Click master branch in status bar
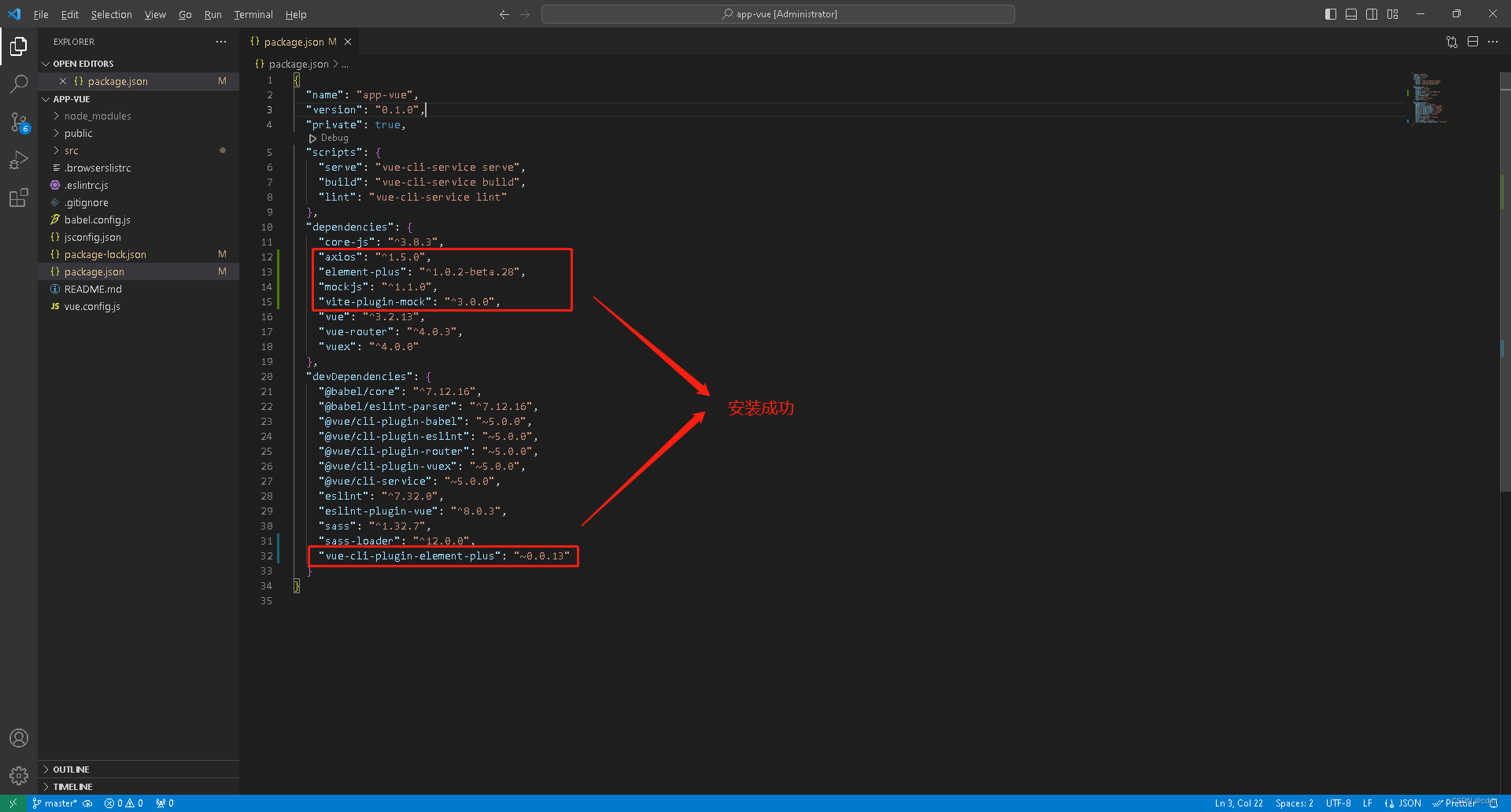Screen dimensions: 1511x812 55,803
